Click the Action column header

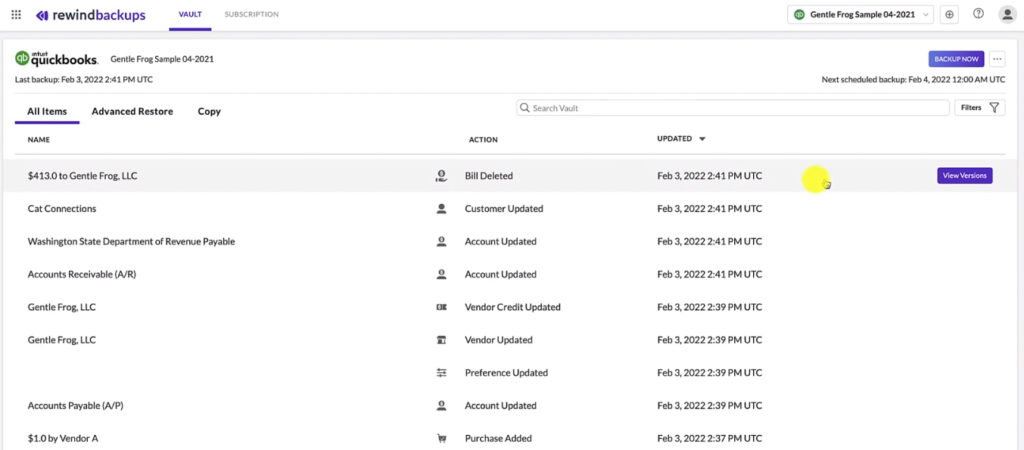(483, 140)
